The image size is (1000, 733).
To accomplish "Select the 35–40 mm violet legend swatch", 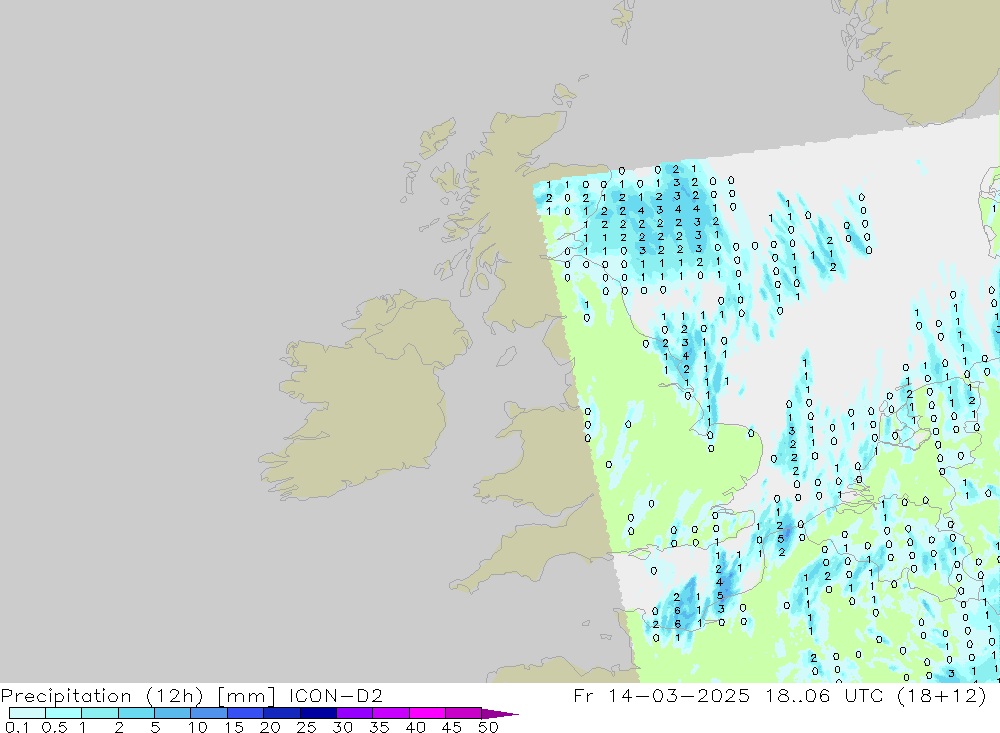I will [x=390, y=713].
